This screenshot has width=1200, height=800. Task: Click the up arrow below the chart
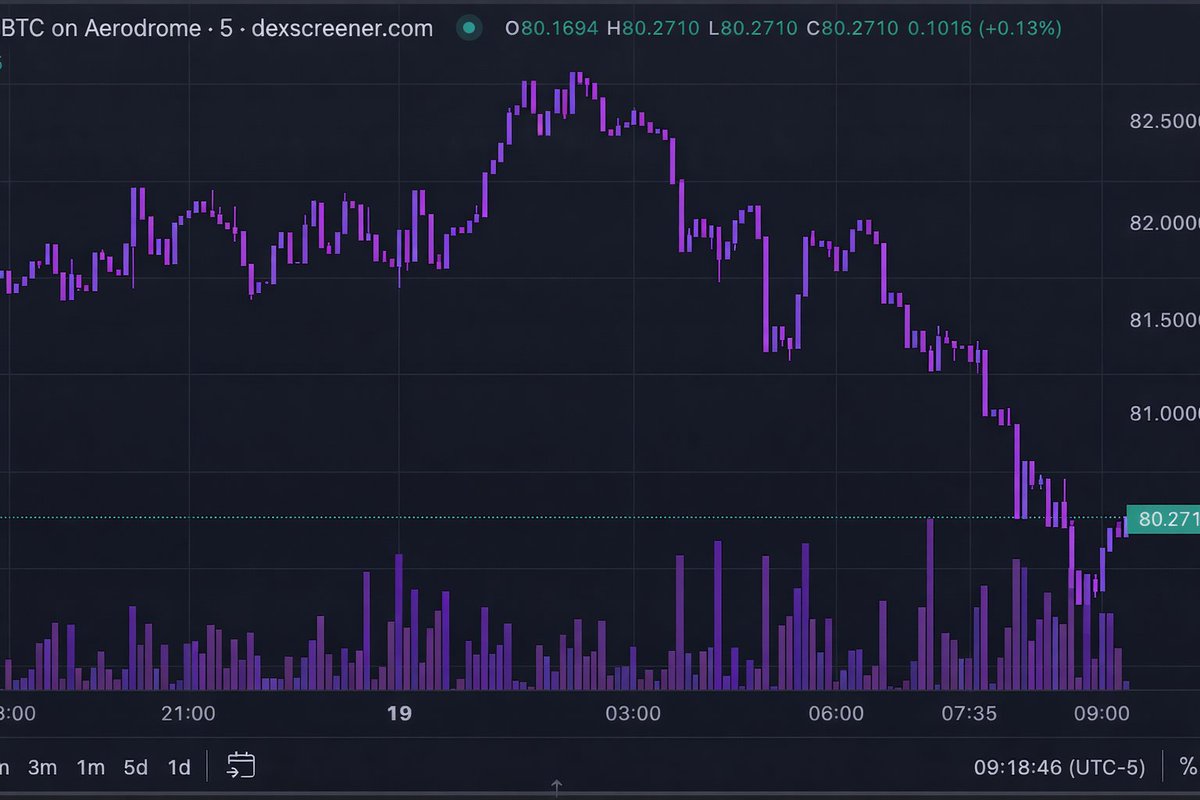point(557,789)
